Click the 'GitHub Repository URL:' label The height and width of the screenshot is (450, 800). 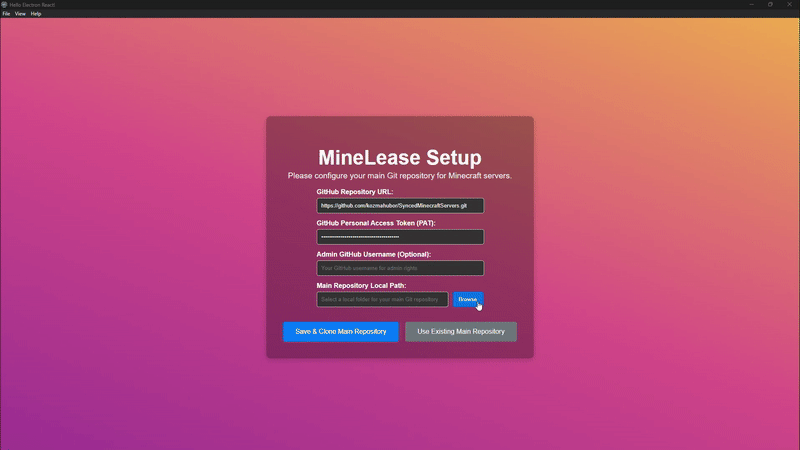click(x=355, y=192)
